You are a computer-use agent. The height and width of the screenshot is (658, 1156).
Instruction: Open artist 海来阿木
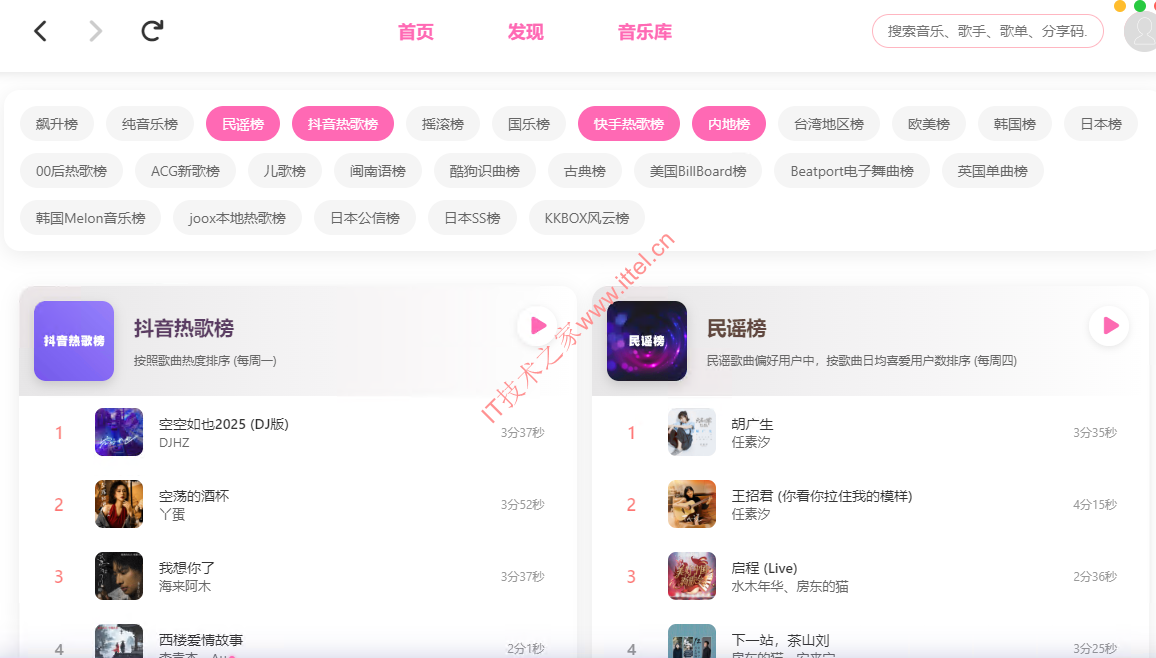(185, 587)
